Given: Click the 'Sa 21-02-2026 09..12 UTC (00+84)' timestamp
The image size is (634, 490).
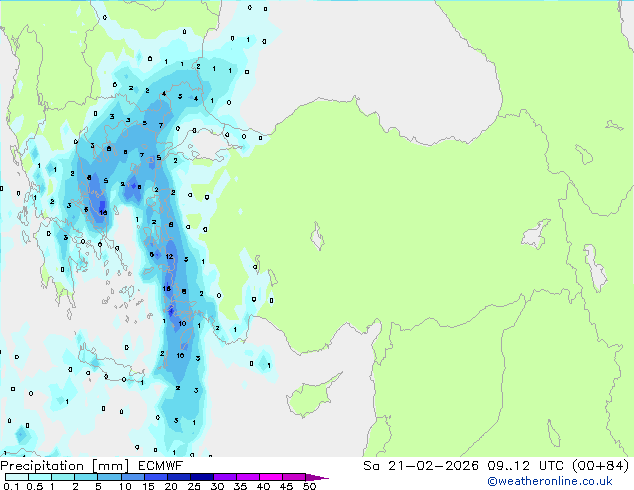Looking at the screenshot, I should pyautogui.click(x=496, y=466).
